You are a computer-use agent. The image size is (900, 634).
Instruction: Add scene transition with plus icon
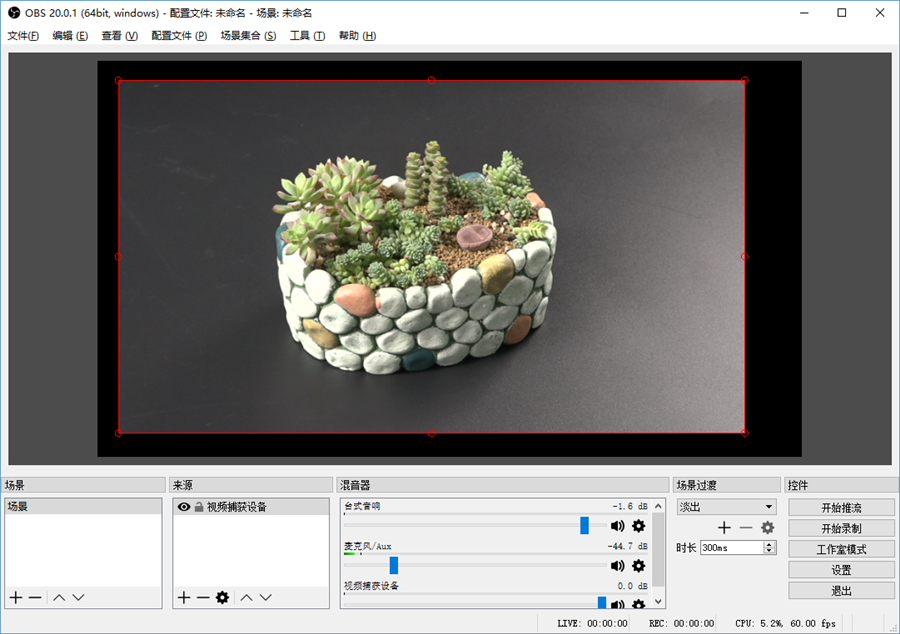pyautogui.click(x=724, y=527)
